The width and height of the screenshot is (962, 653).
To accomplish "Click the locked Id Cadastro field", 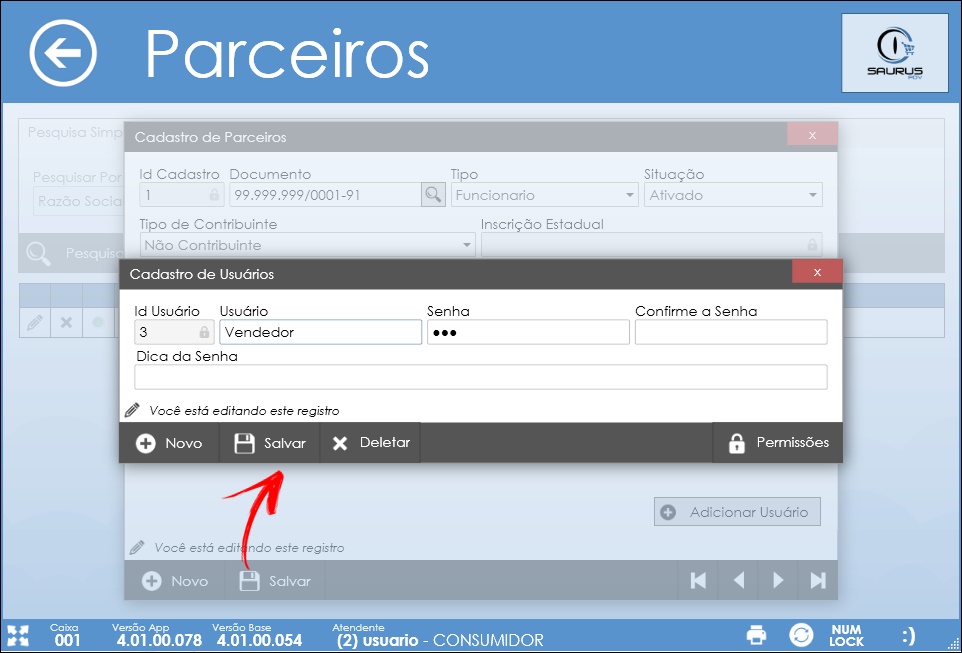I will coord(180,195).
